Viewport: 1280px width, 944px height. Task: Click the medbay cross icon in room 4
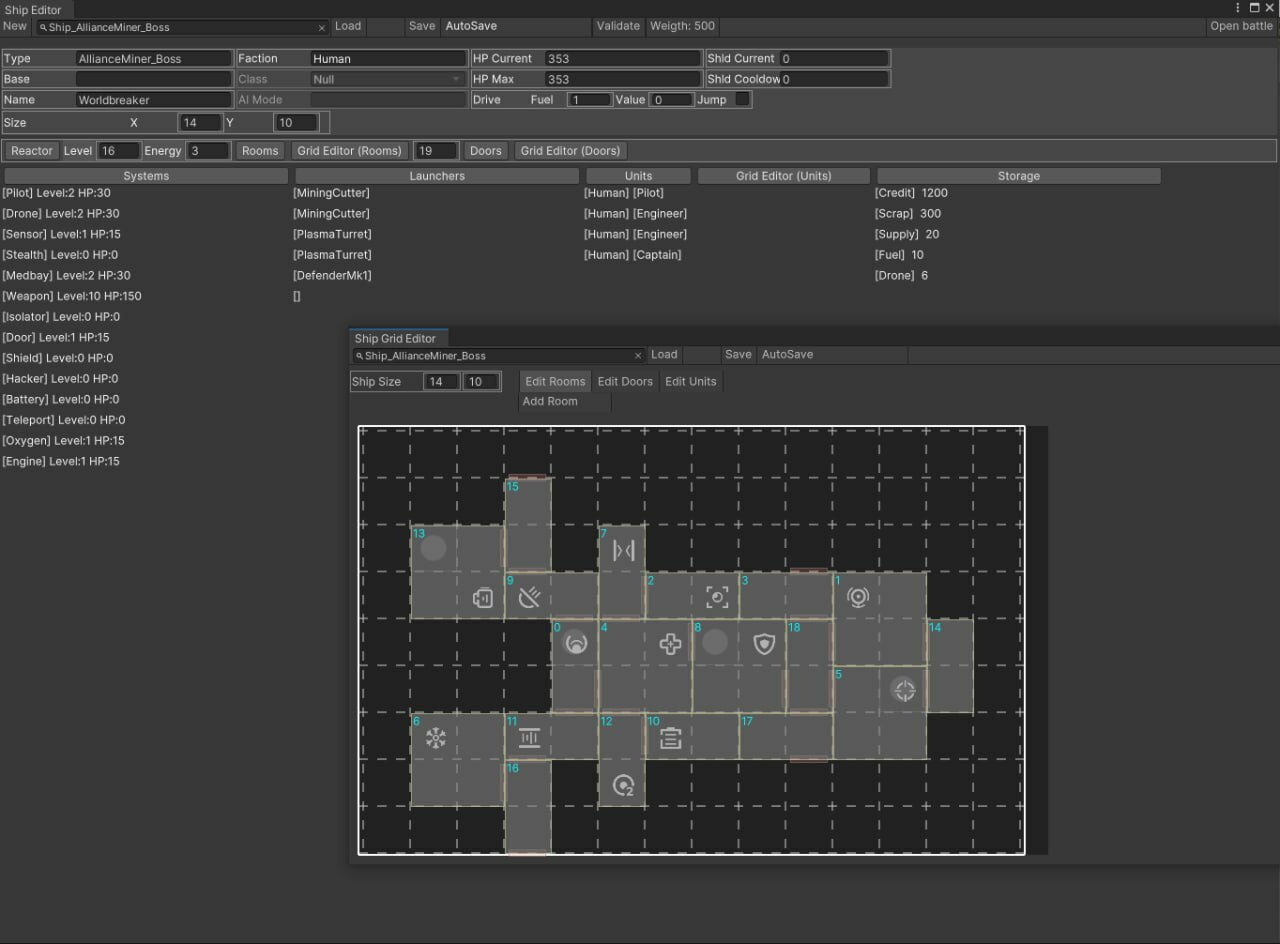(x=670, y=644)
